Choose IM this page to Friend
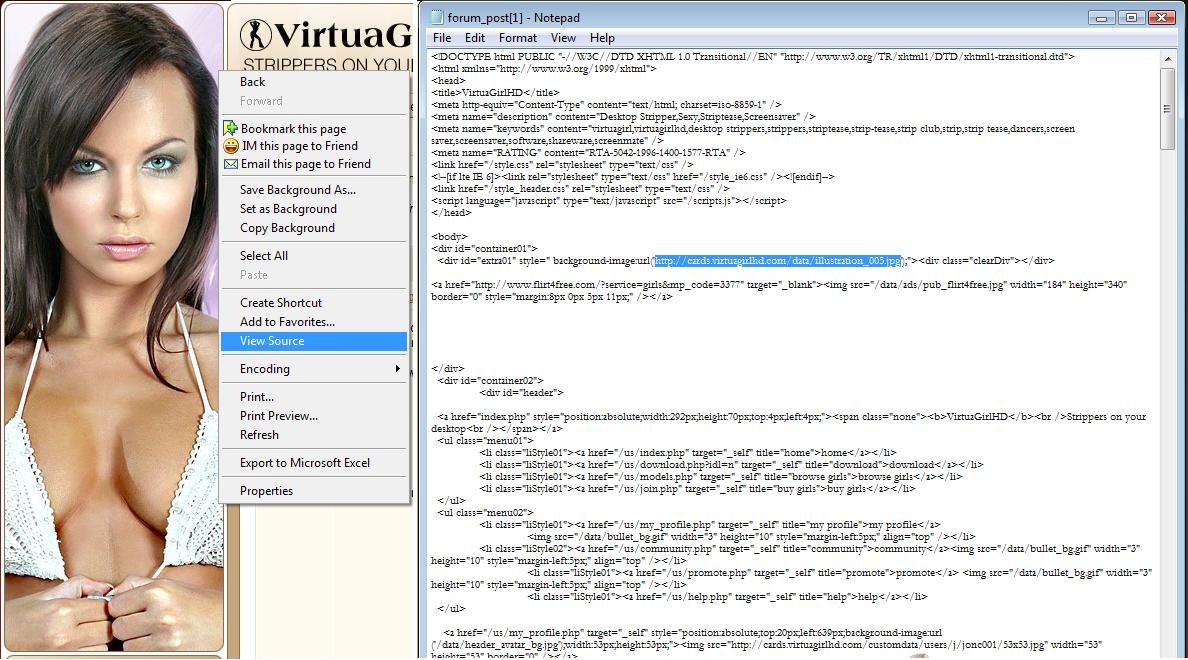The height and width of the screenshot is (660, 1188). (x=300, y=146)
